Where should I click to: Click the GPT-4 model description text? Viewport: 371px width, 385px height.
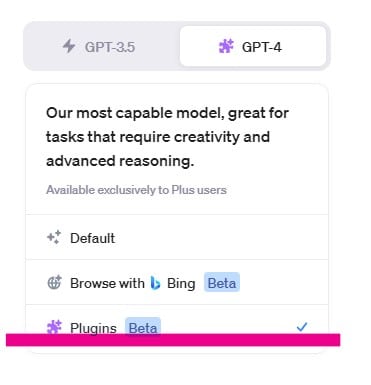167,137
